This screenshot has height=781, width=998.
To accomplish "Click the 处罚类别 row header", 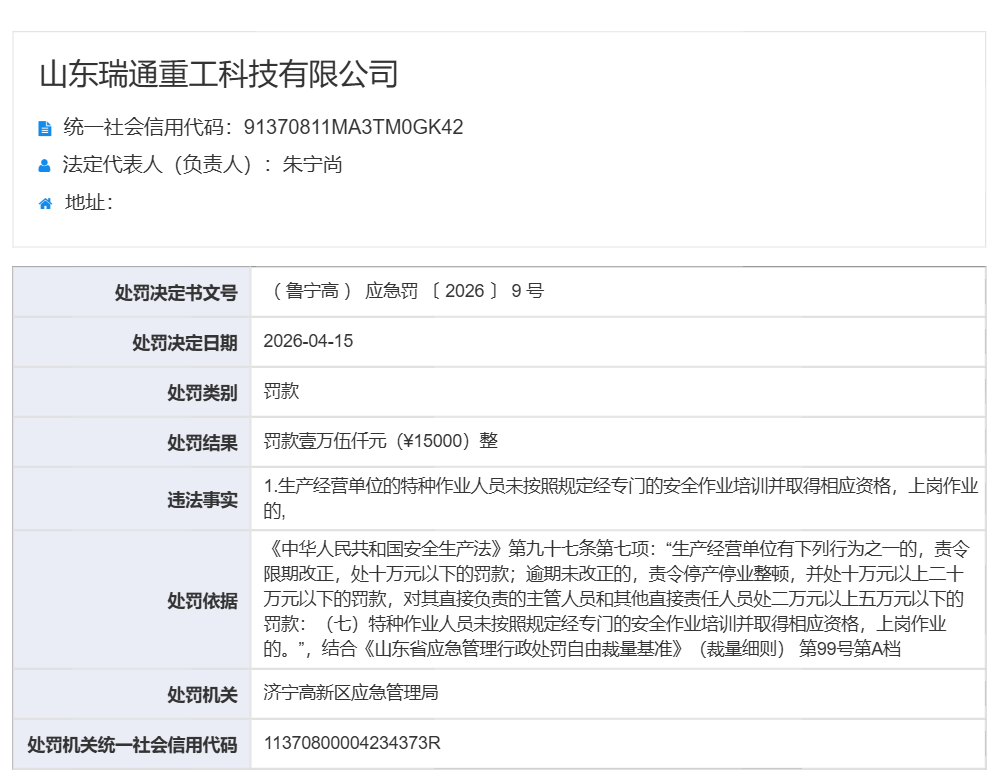I will pos(202,393).
